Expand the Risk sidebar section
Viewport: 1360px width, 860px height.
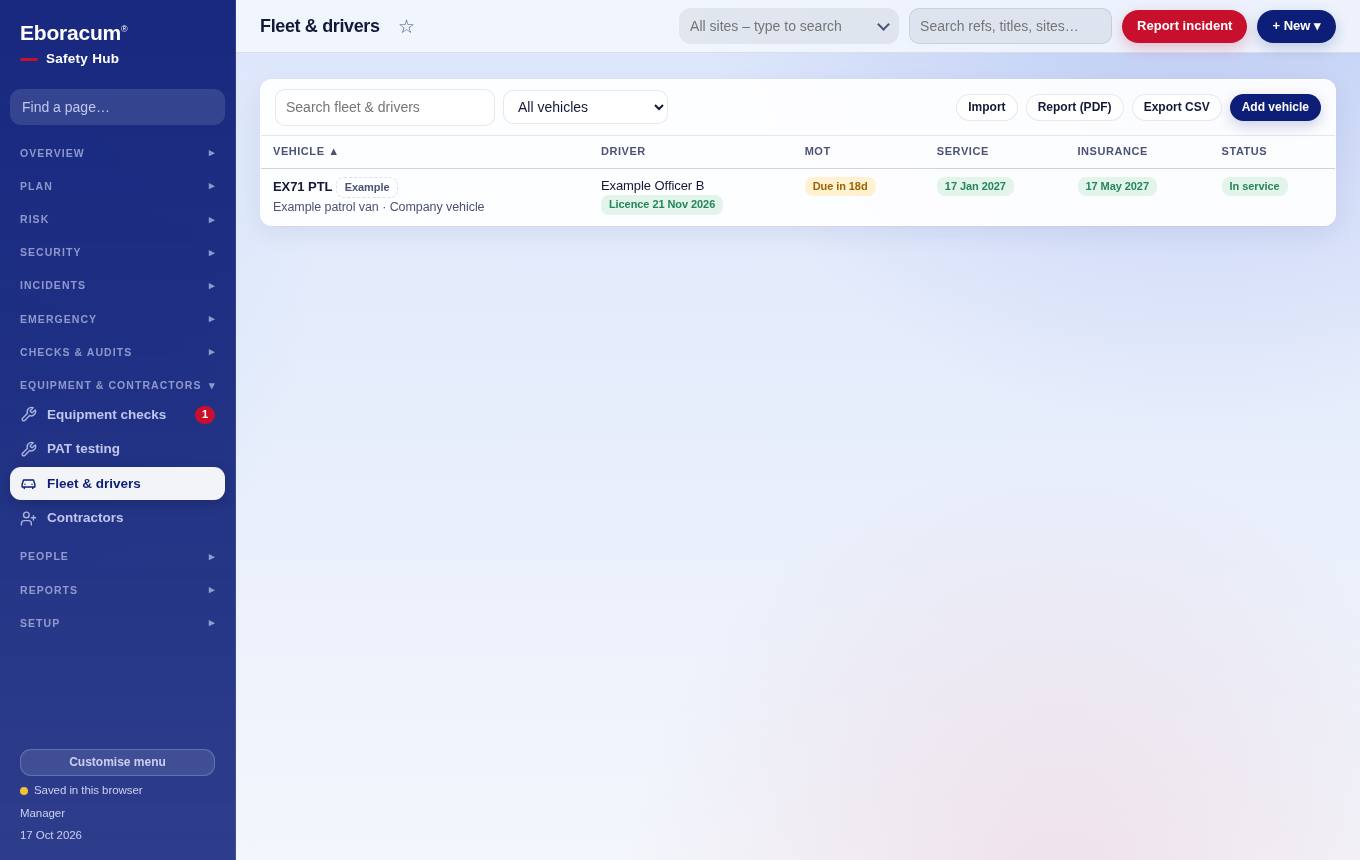pos(117,219)
